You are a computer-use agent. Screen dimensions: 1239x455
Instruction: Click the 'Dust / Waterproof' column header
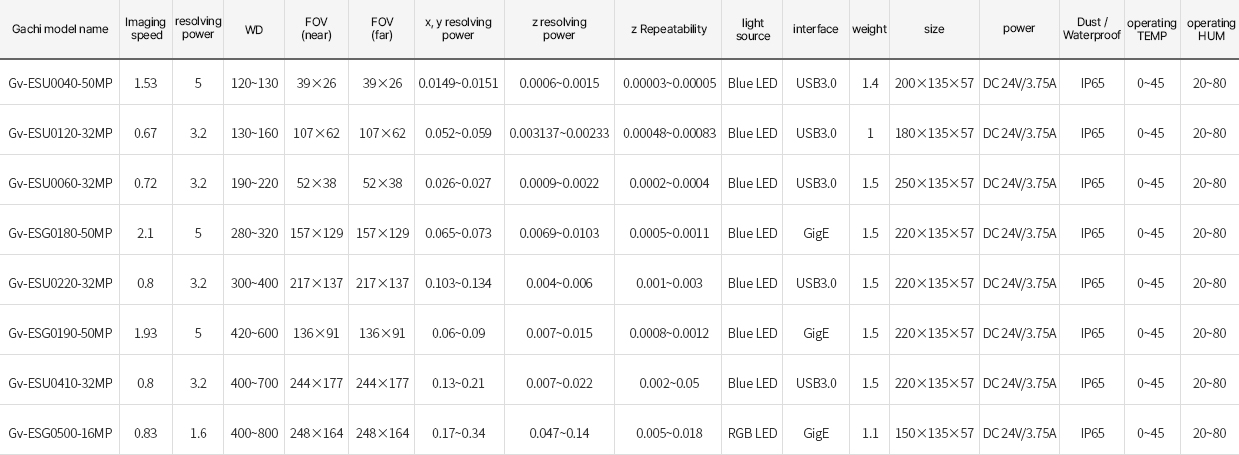1092,29
